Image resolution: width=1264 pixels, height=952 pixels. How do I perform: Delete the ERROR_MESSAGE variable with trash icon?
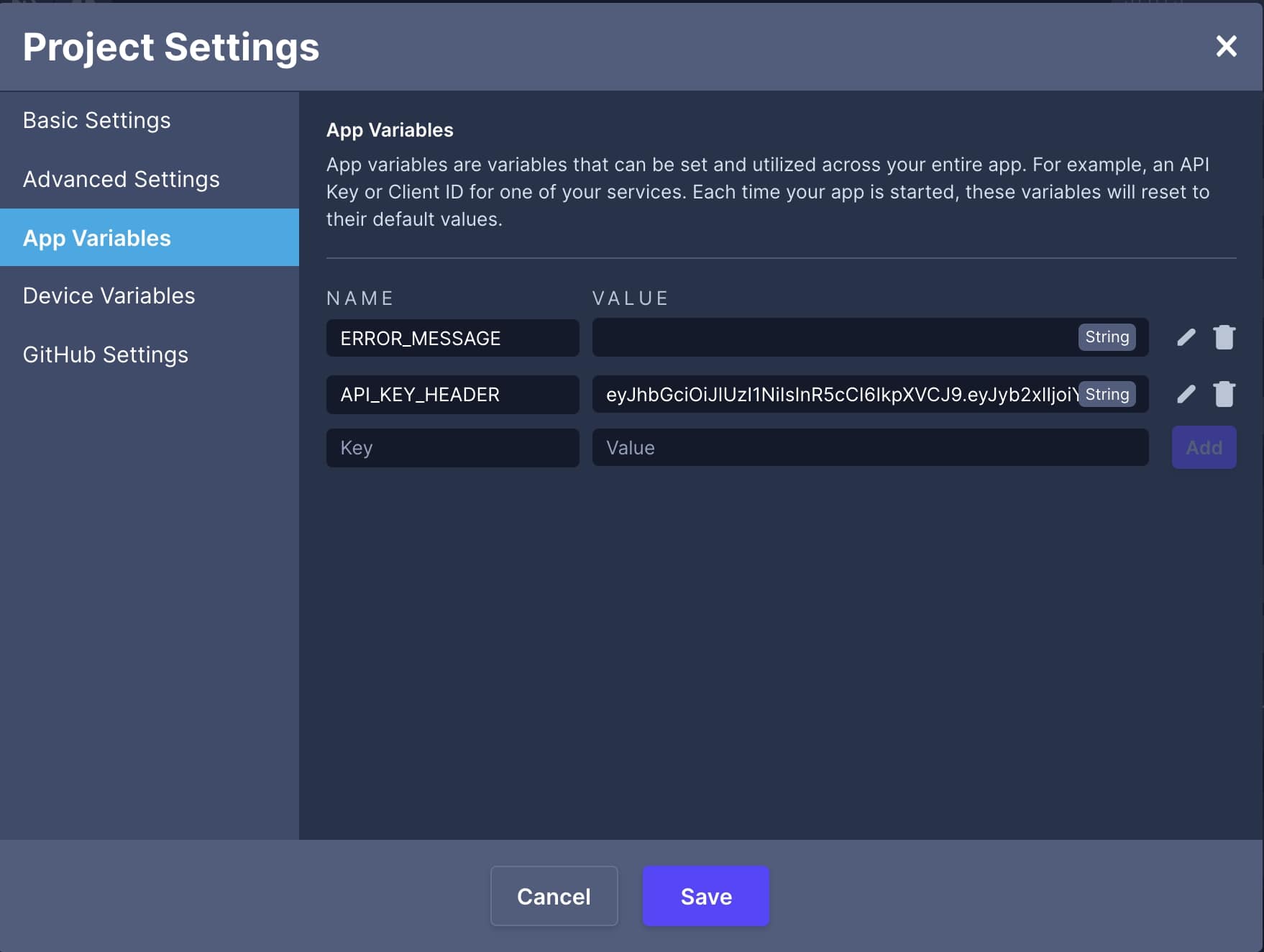[1224, 337]
